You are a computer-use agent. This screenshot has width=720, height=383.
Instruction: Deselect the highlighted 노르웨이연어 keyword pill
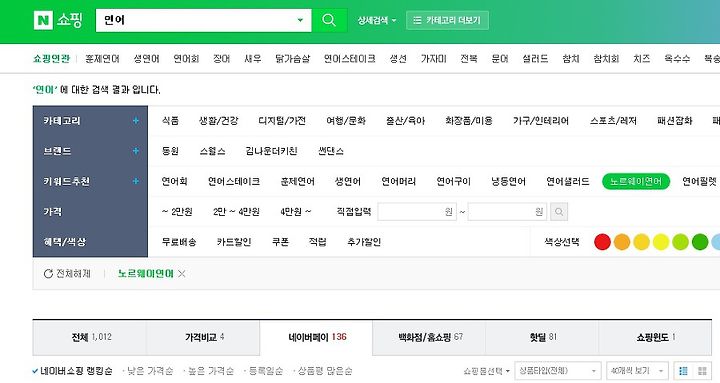click(x=636, y=181)
